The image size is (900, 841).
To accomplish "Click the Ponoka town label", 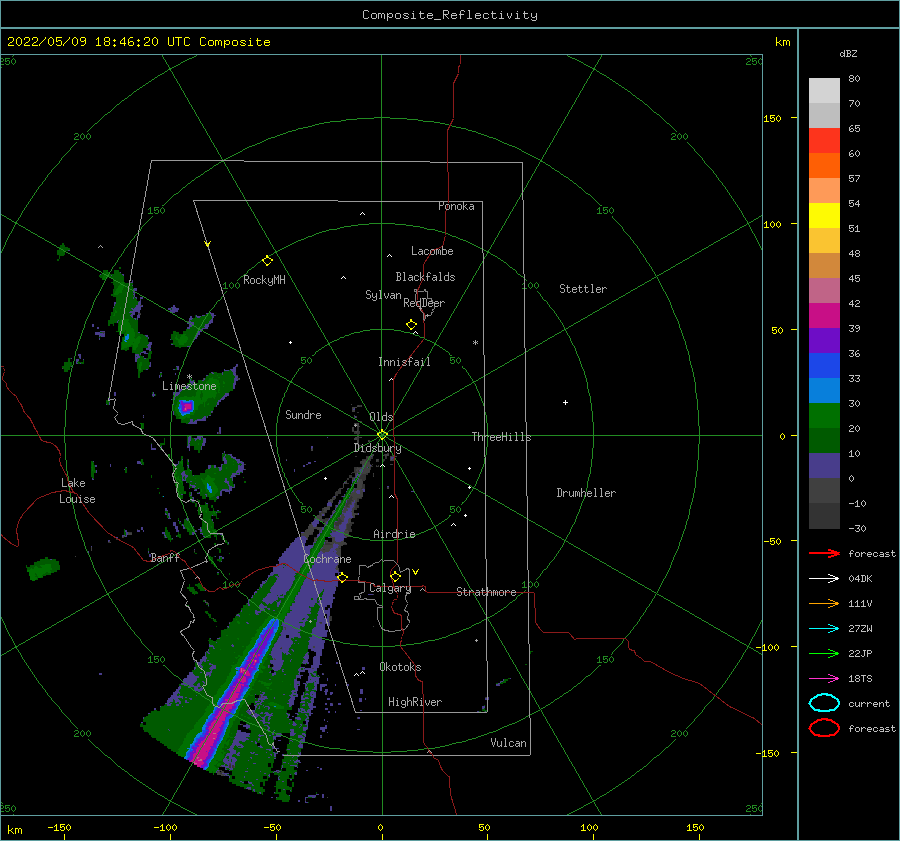I will (x=456, y=206).
